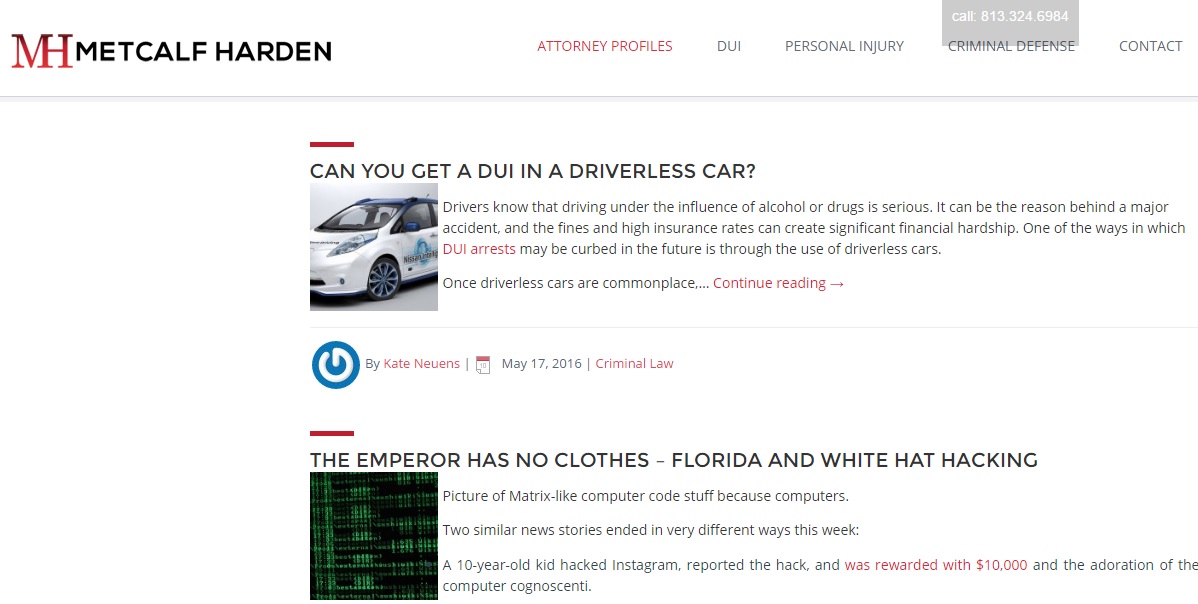Click the May 17, 2016 post date
Viewport: 1198px width, 604px height.
(x=541, y=363)
